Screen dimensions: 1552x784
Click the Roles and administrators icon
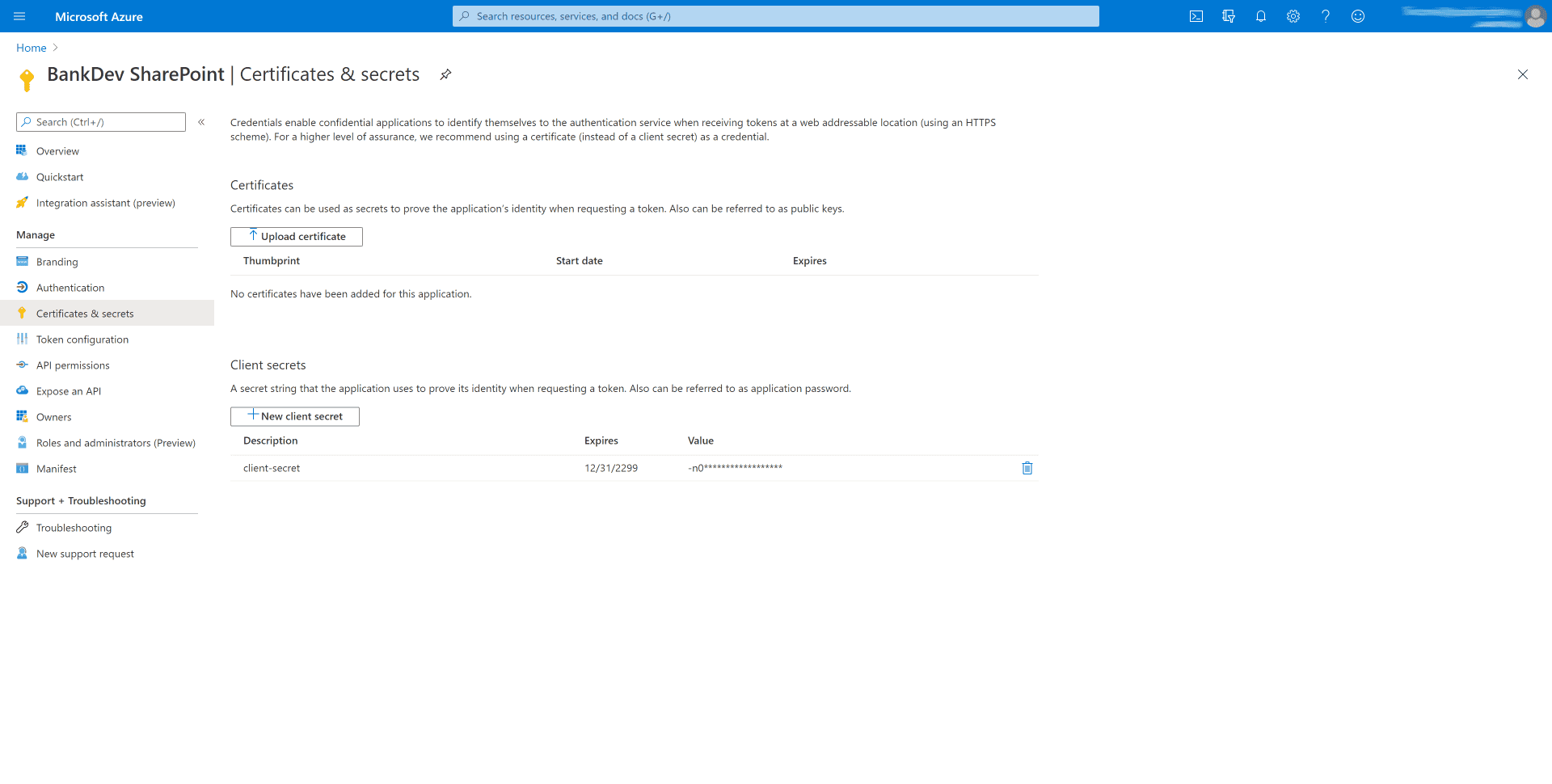(22, 442)
